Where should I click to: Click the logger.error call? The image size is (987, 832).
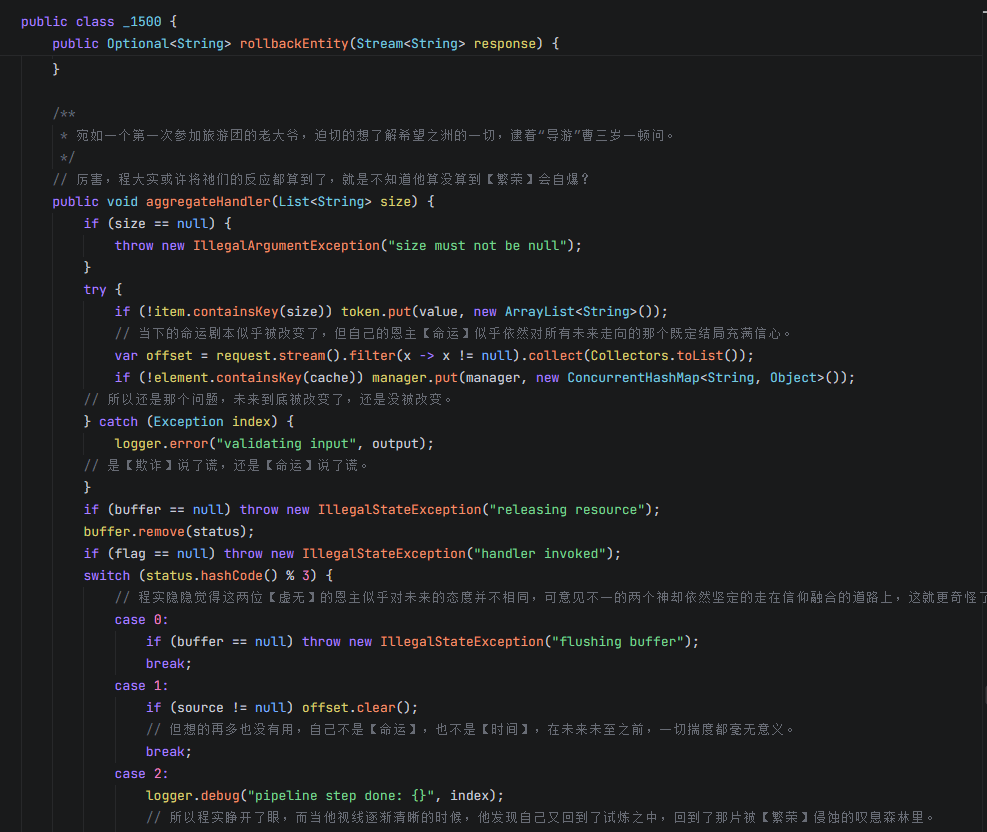pyautogui.click(x=161, y=444)
